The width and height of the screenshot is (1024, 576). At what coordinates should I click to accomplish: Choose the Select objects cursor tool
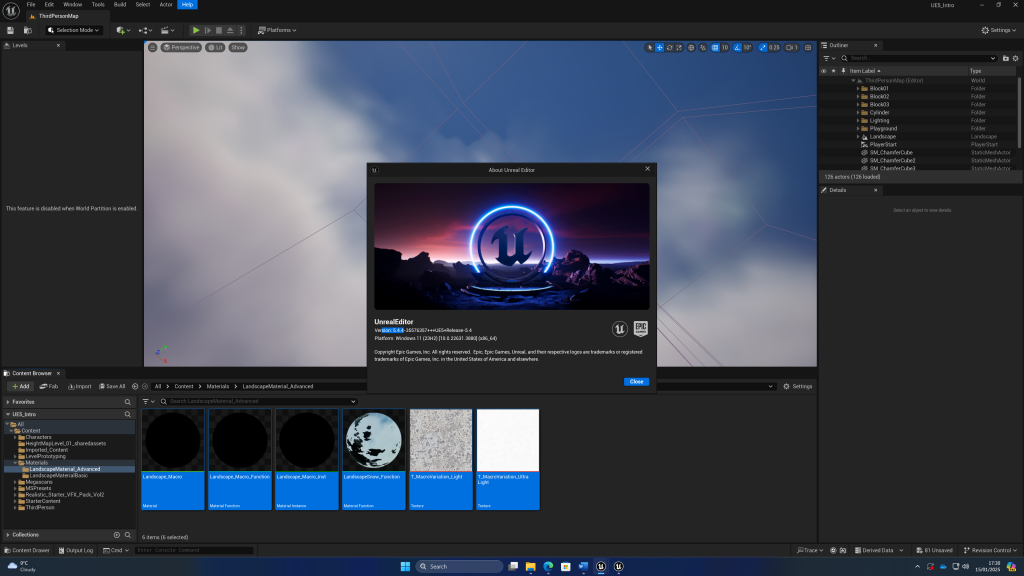pyautogui.click(x=649, y=48)
